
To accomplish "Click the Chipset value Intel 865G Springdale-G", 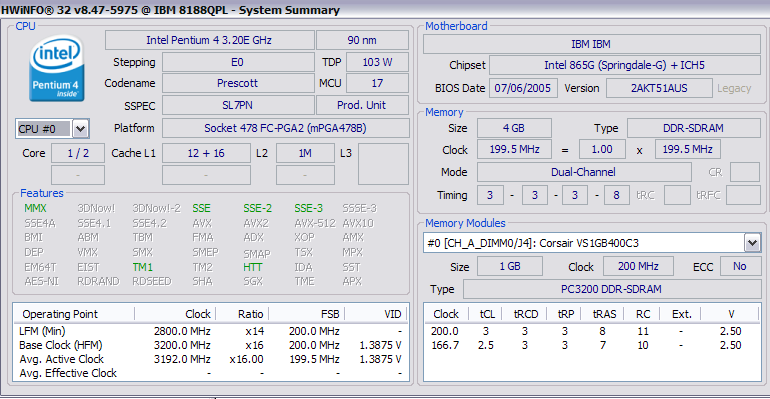I will 625,65.
